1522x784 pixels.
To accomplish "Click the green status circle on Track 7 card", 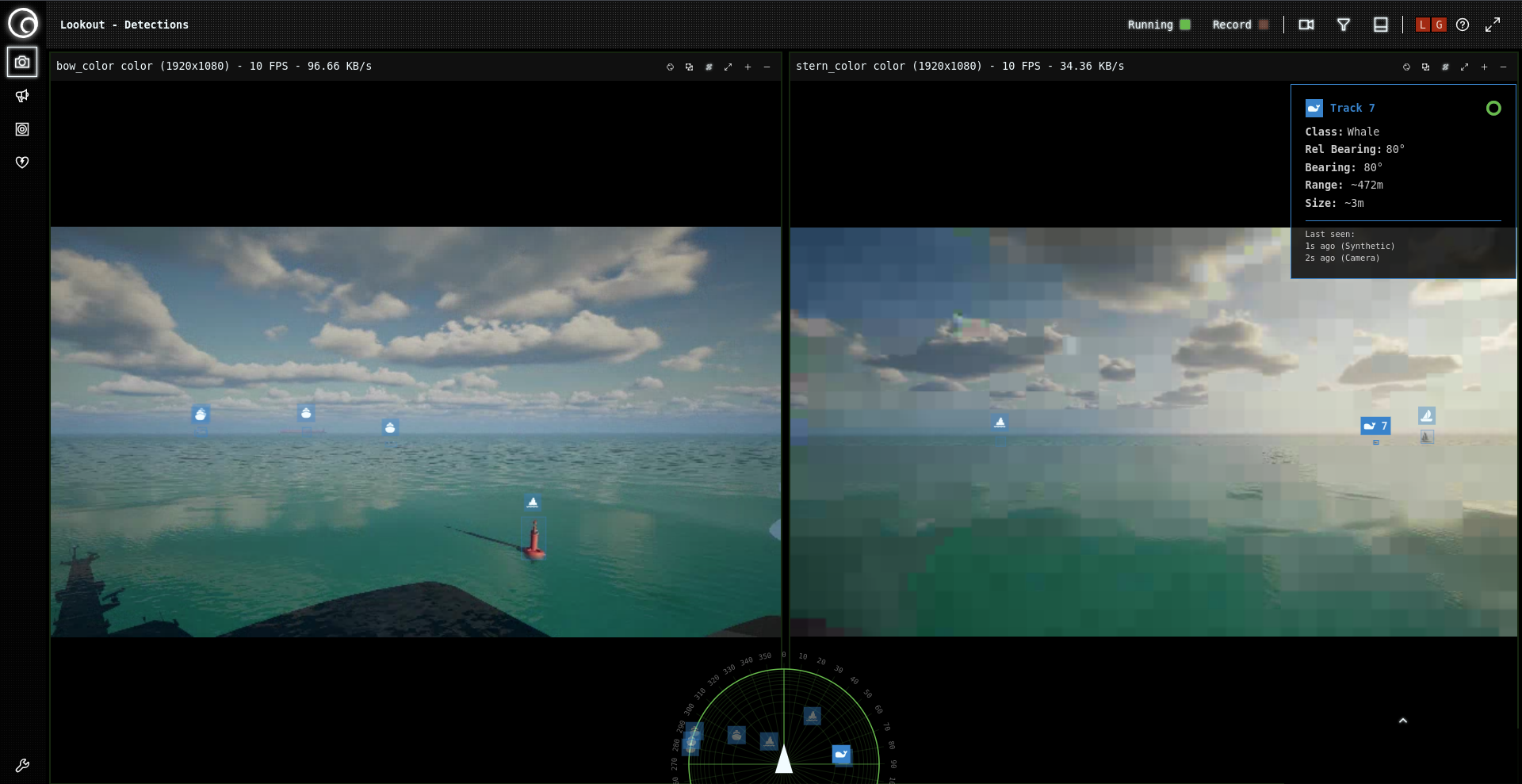I will pos(1493,108).
